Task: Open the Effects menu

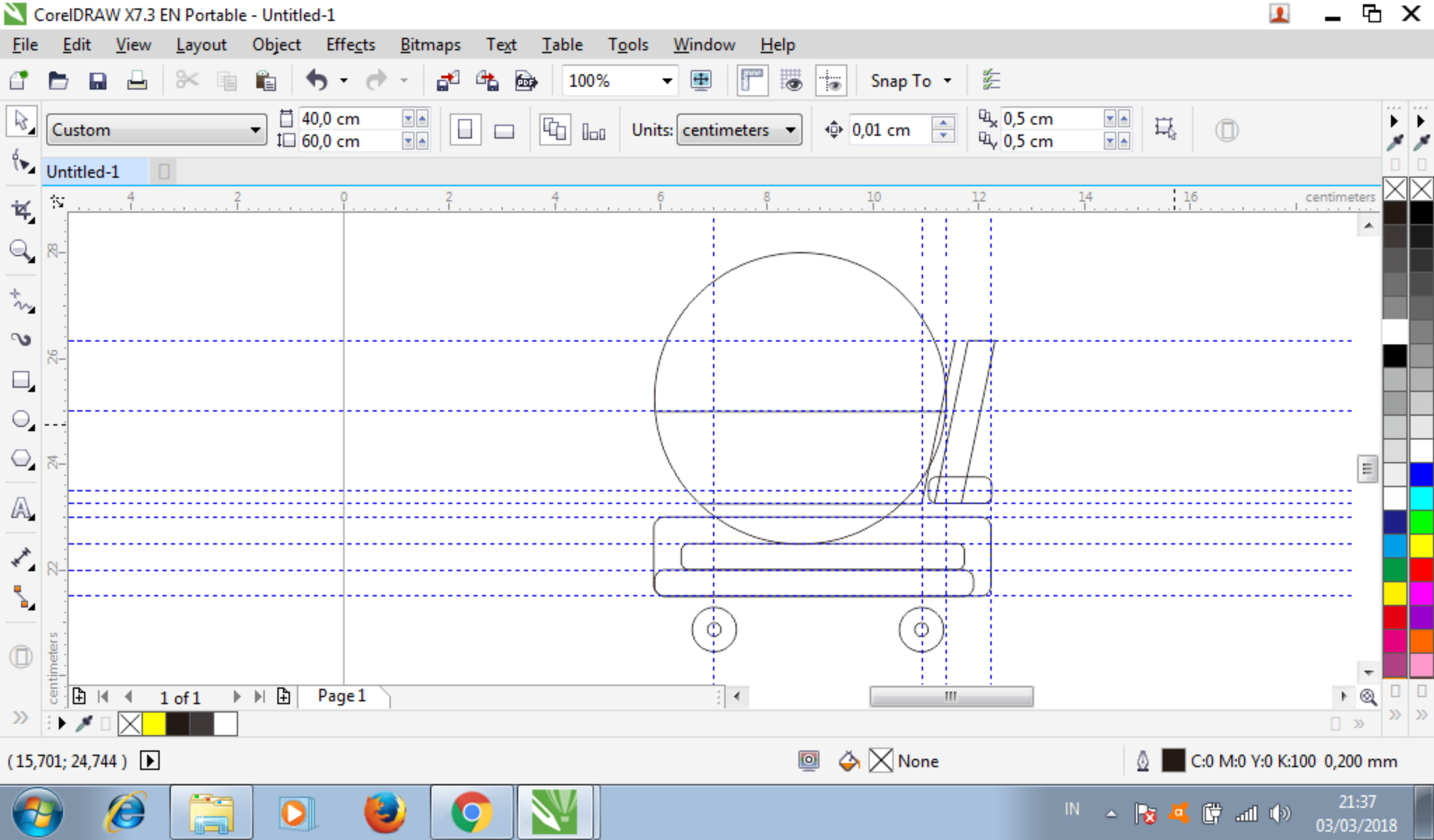Action: click(350, 44)
